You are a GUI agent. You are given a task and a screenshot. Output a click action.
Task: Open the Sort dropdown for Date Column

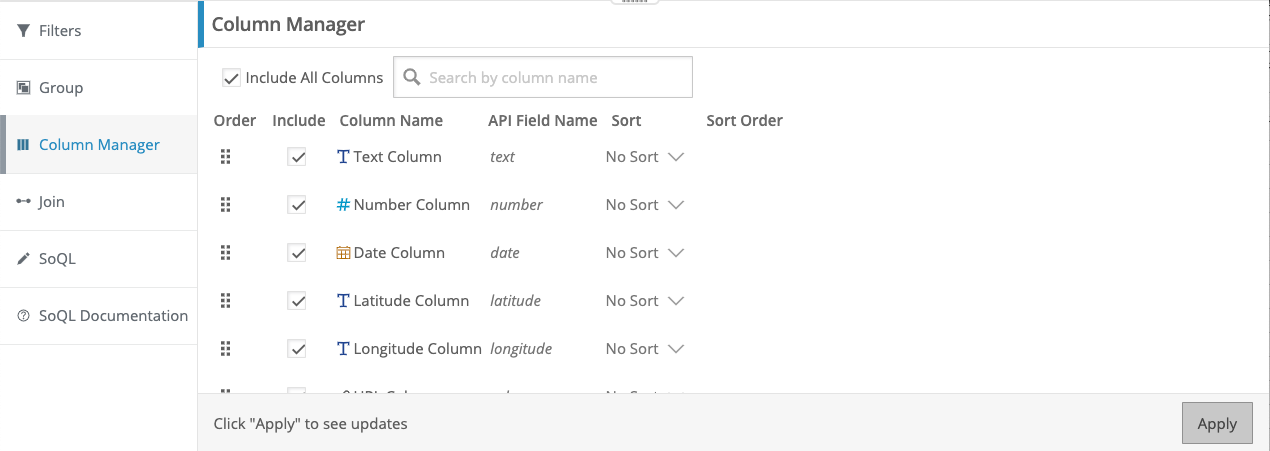[x=645, y=253]
